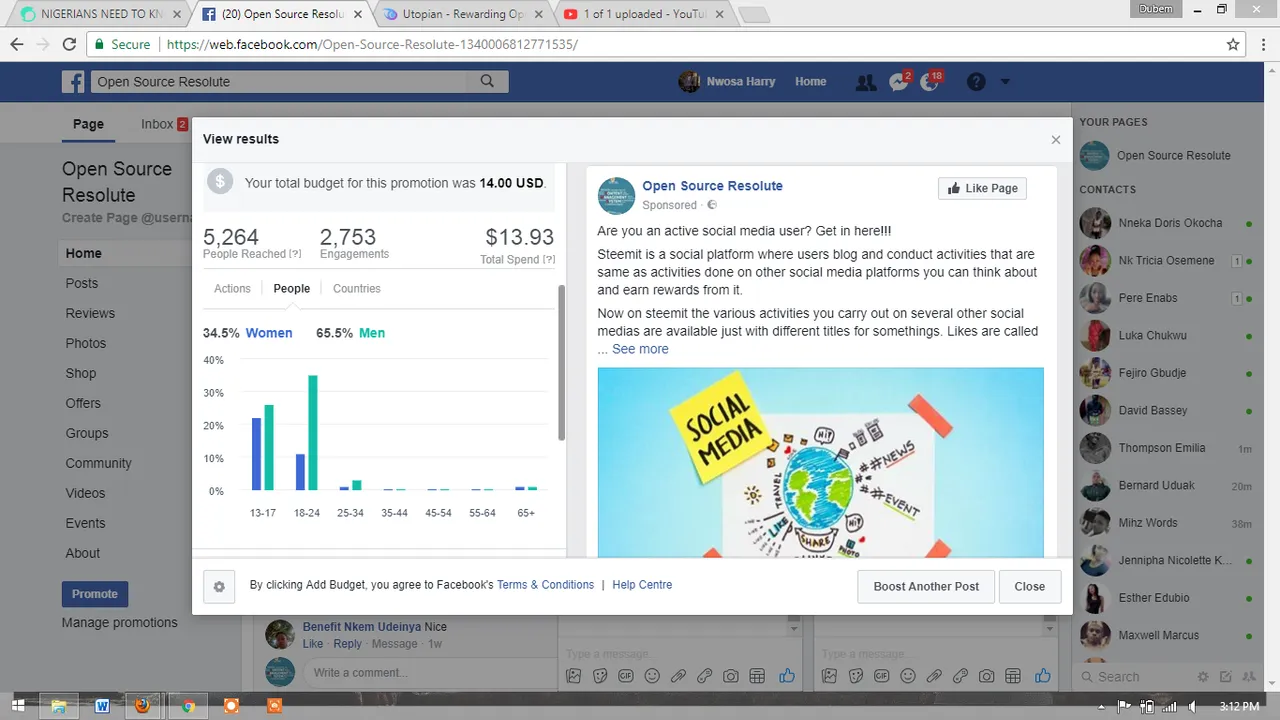Screen dimensions: 1280x720
Task: Switch to NIGERIANS NEED TO KN browser tab
Action: coord(100,15)
